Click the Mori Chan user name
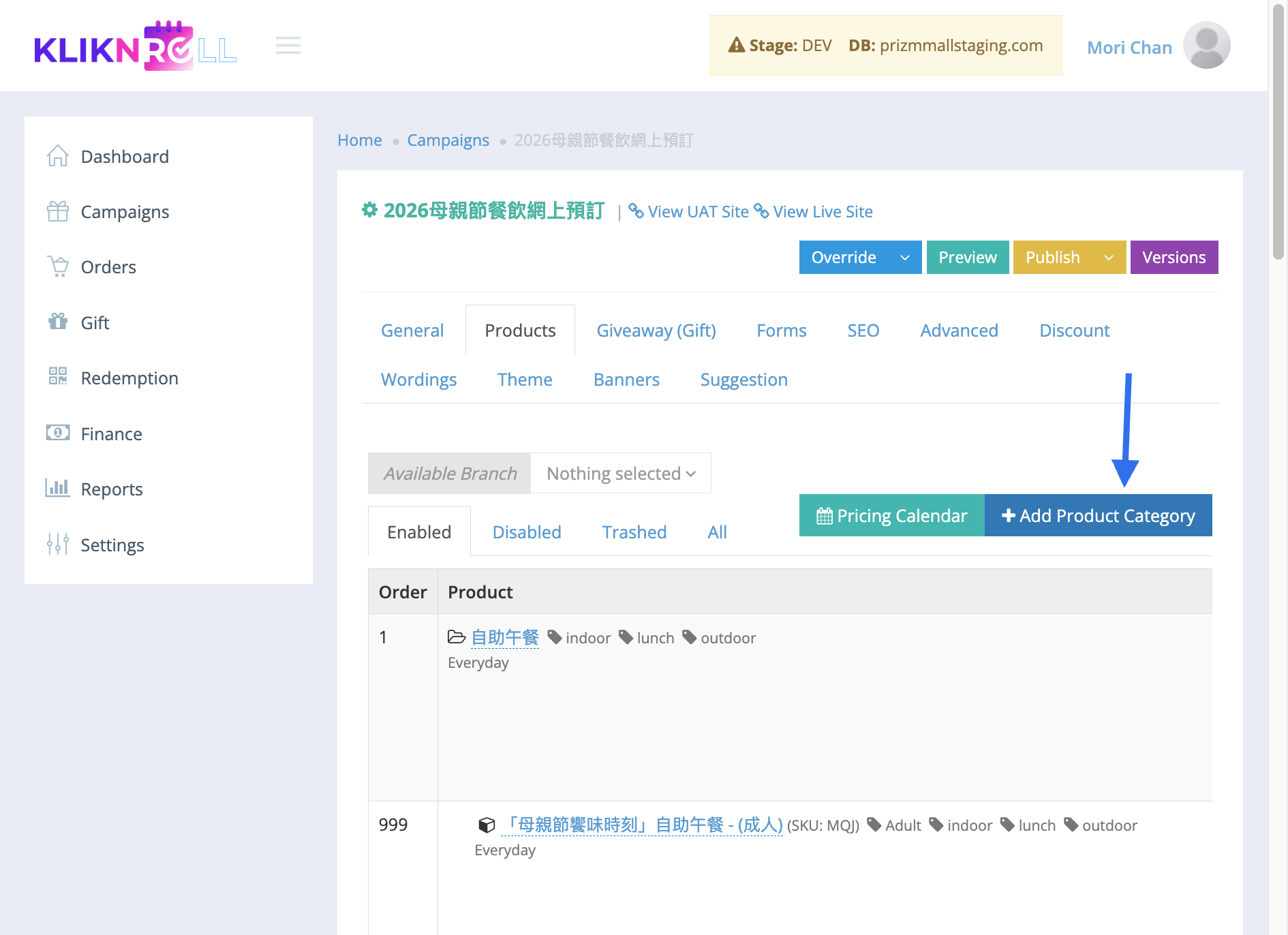The image size is (1288, 935). coord(1129,48)
